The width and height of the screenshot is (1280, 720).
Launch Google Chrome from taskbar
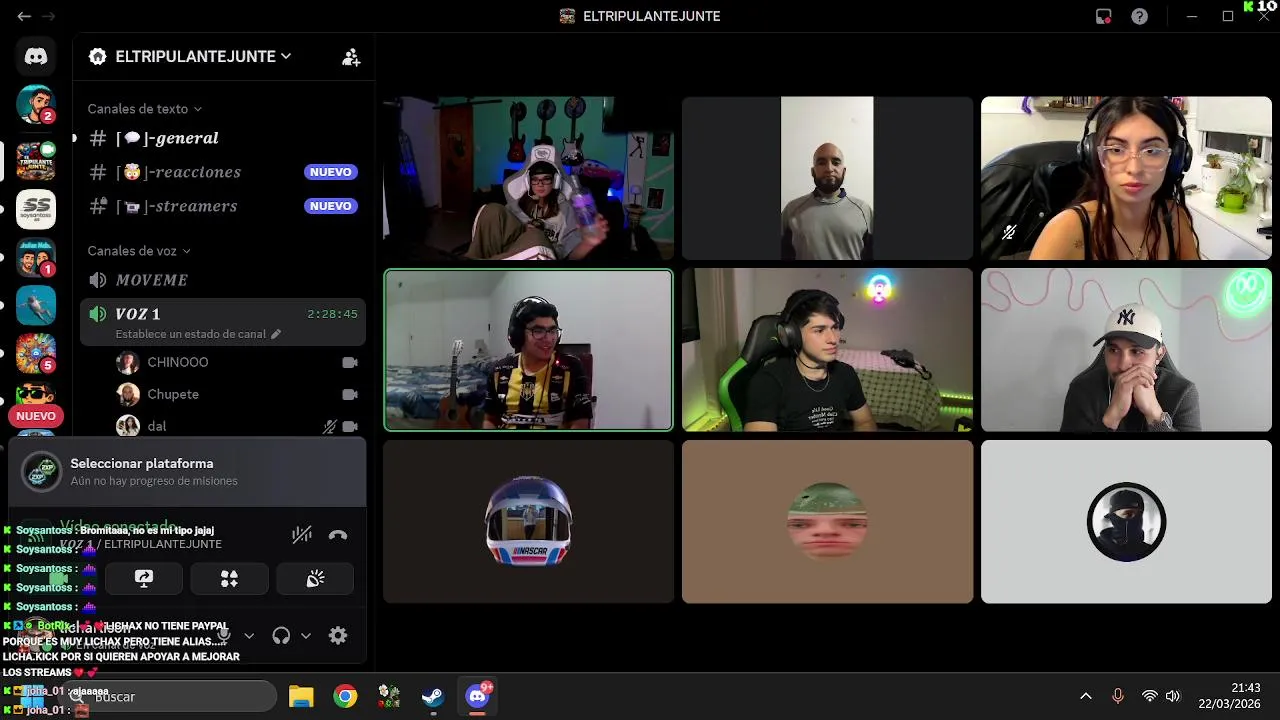coord(345,696)
